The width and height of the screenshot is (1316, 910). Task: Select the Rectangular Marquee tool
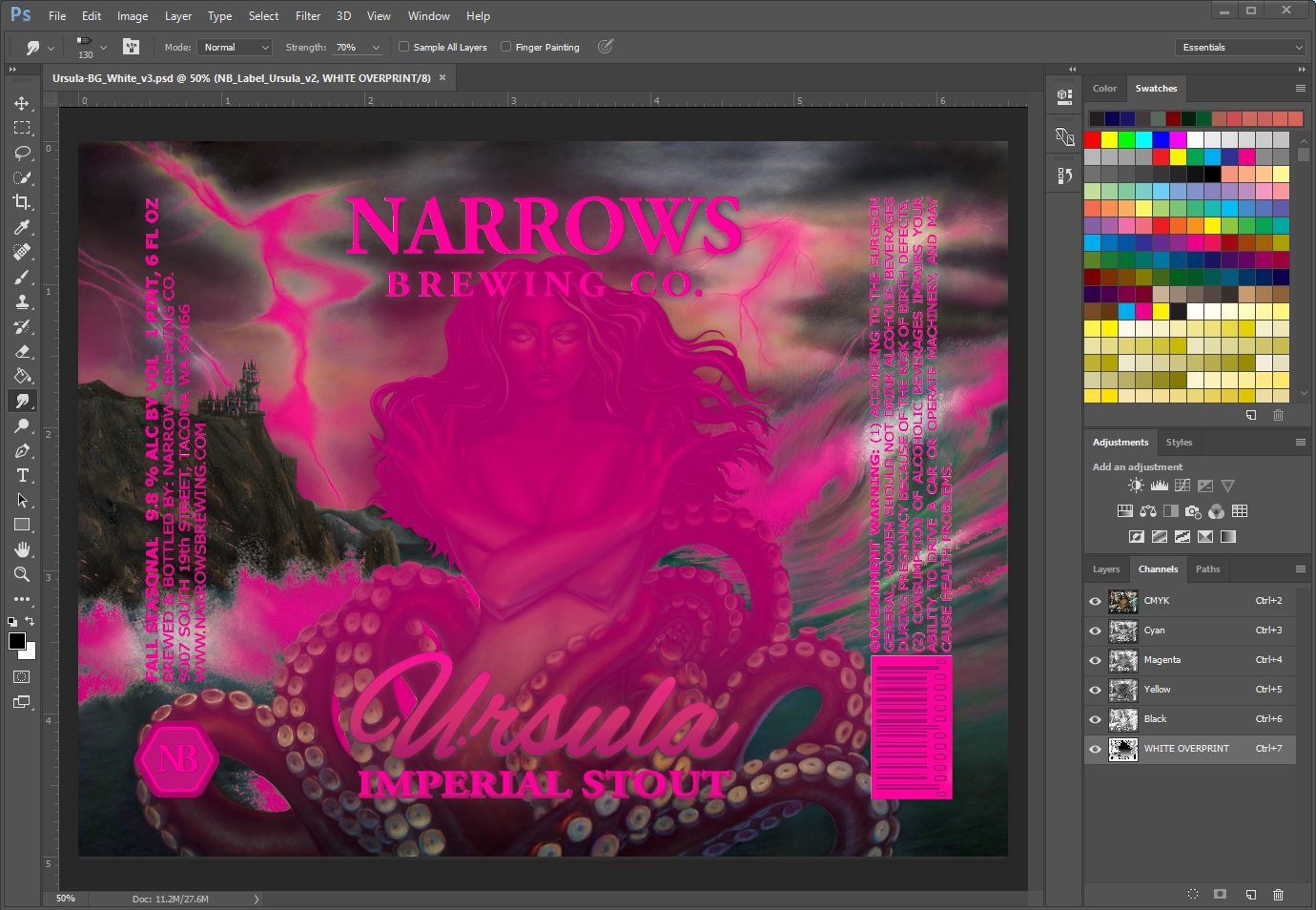point(22,128)
